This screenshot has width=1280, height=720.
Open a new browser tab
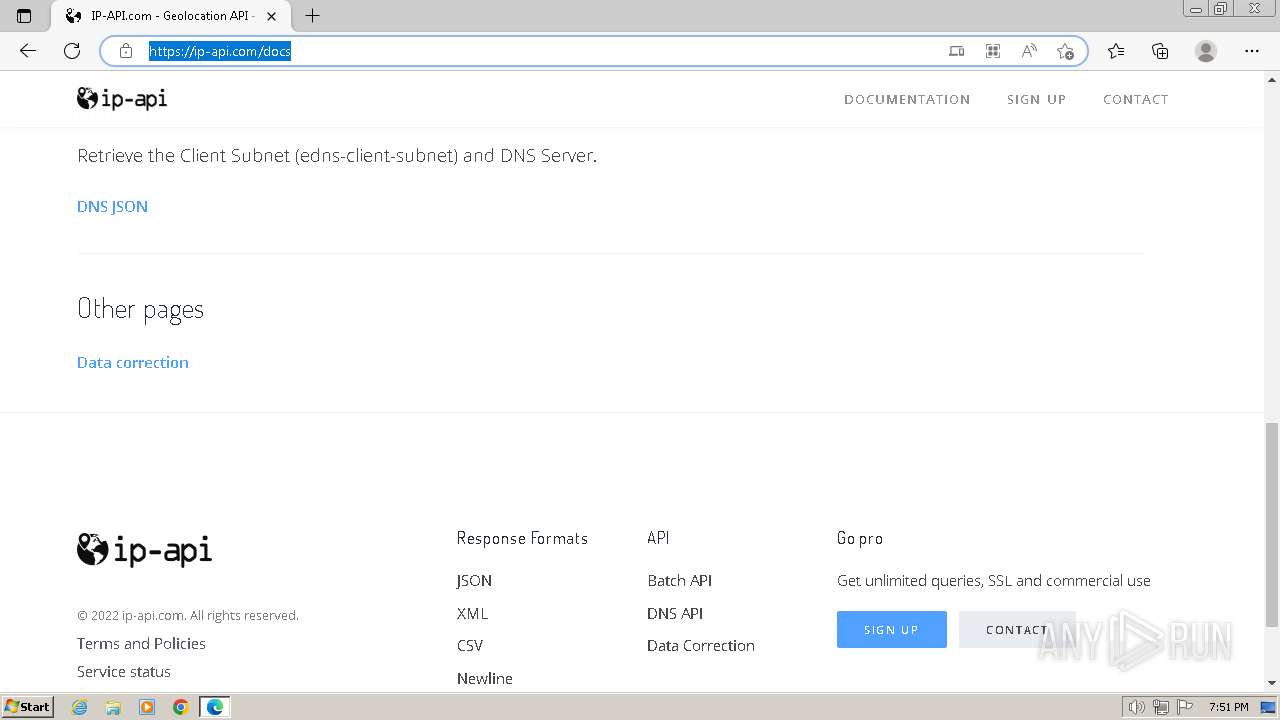tap(312, 16)
